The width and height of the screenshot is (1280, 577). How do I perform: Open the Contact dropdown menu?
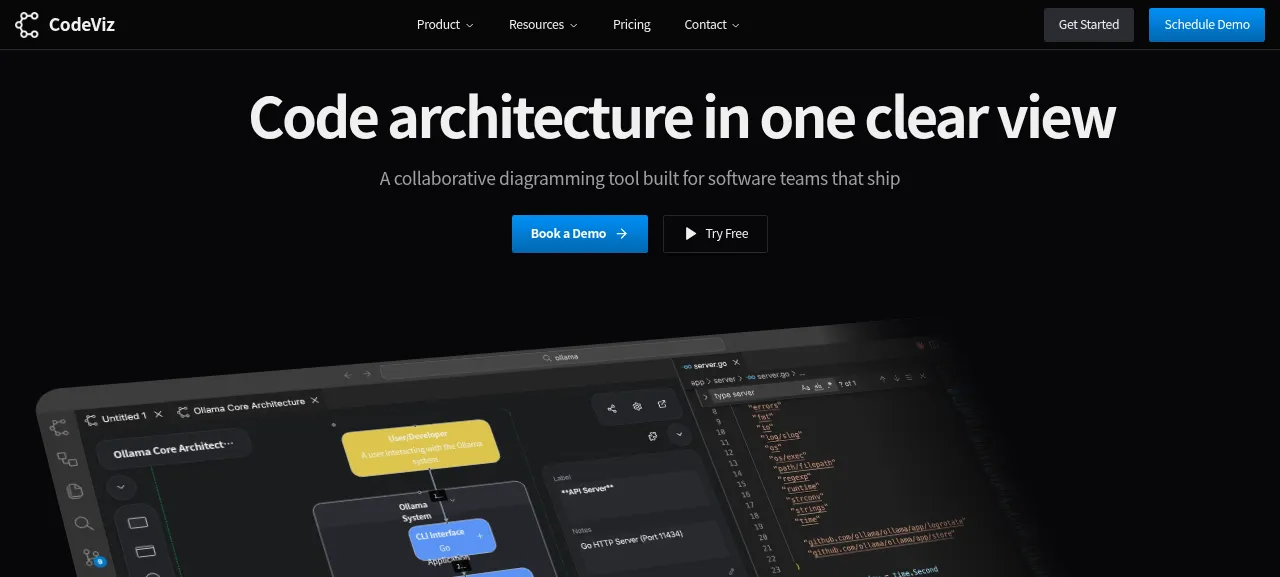[x=712, y=24]
